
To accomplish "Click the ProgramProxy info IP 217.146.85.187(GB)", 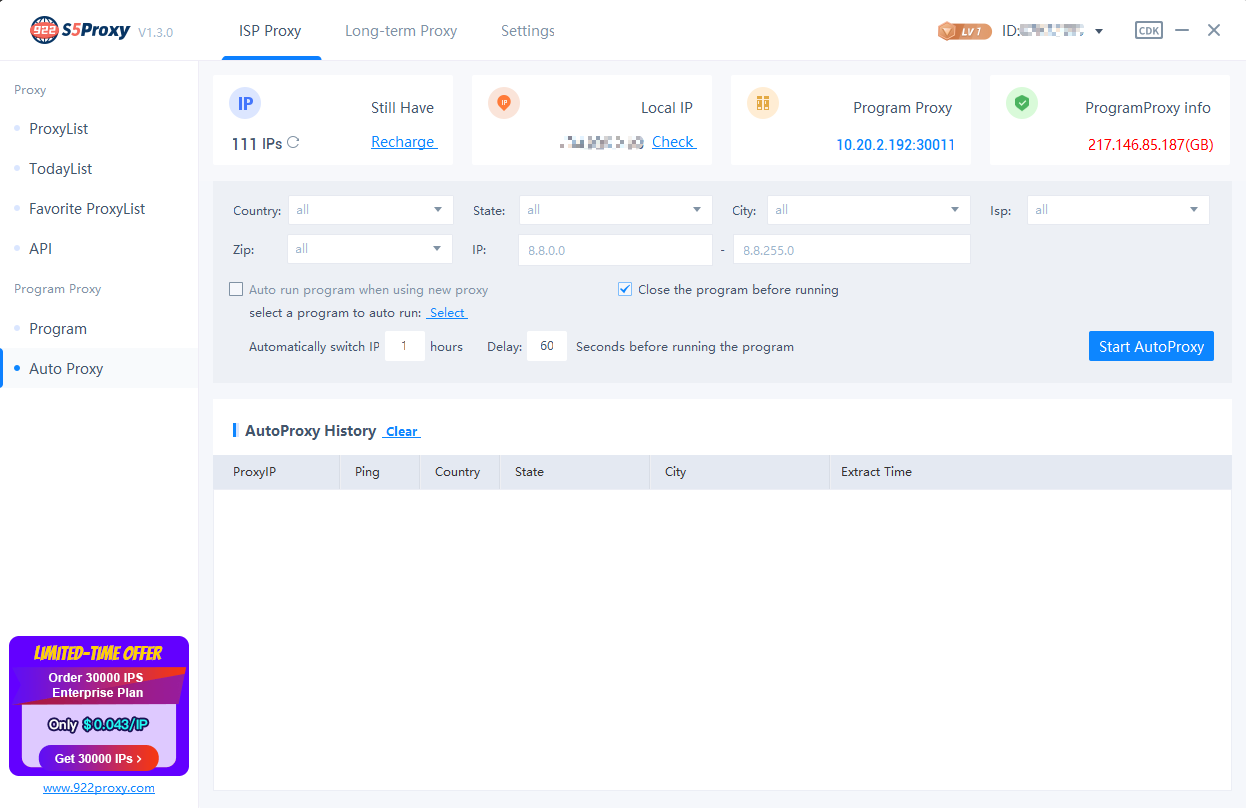I will click(x=1151, y=145).
